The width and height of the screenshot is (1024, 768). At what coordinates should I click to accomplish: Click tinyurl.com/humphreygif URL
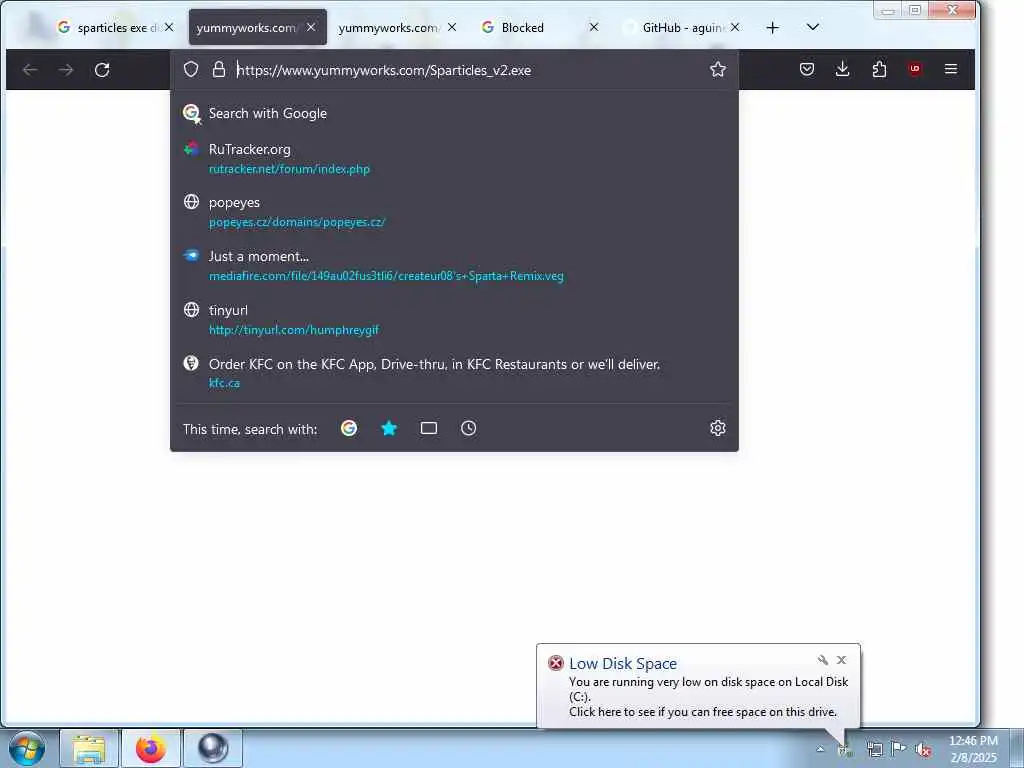[x=294, y=330]
